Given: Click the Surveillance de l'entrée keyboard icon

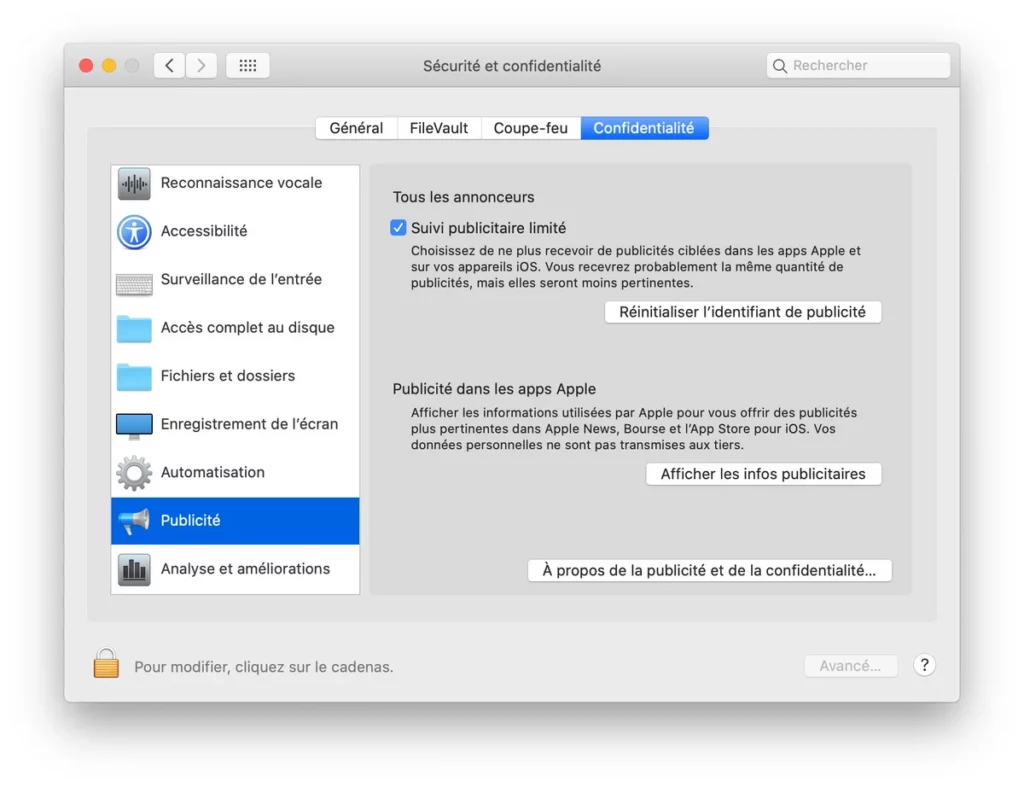Looking at the screenshot, I should 134,281.
